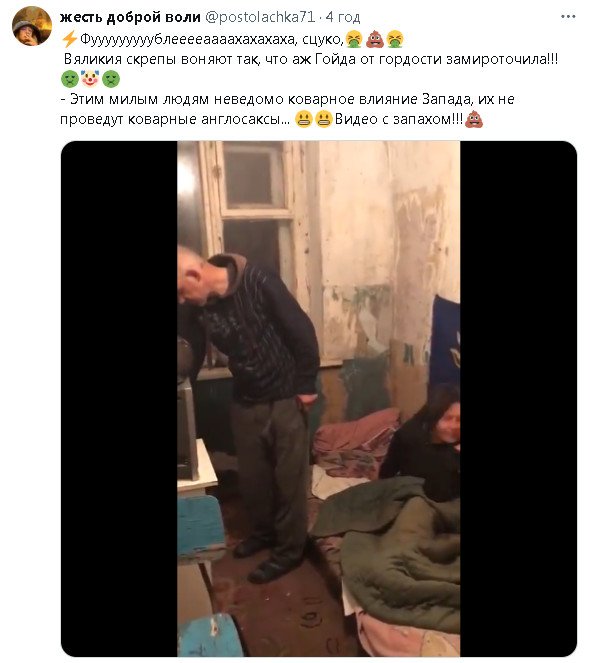Click the @postolachka71 handle
Image resolution: width=590 pixels, height=663 pixels.
260,17
